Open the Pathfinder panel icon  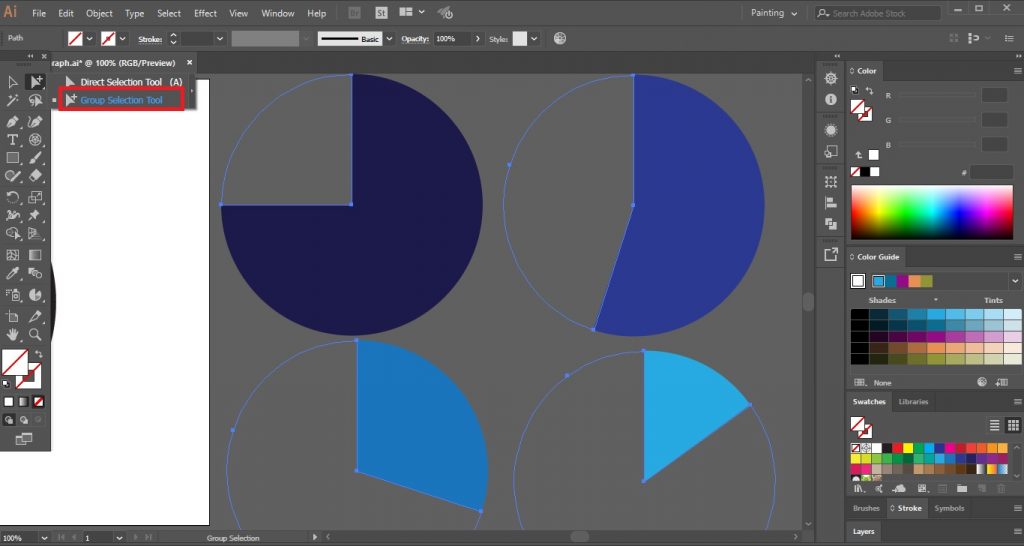point(831,224)
